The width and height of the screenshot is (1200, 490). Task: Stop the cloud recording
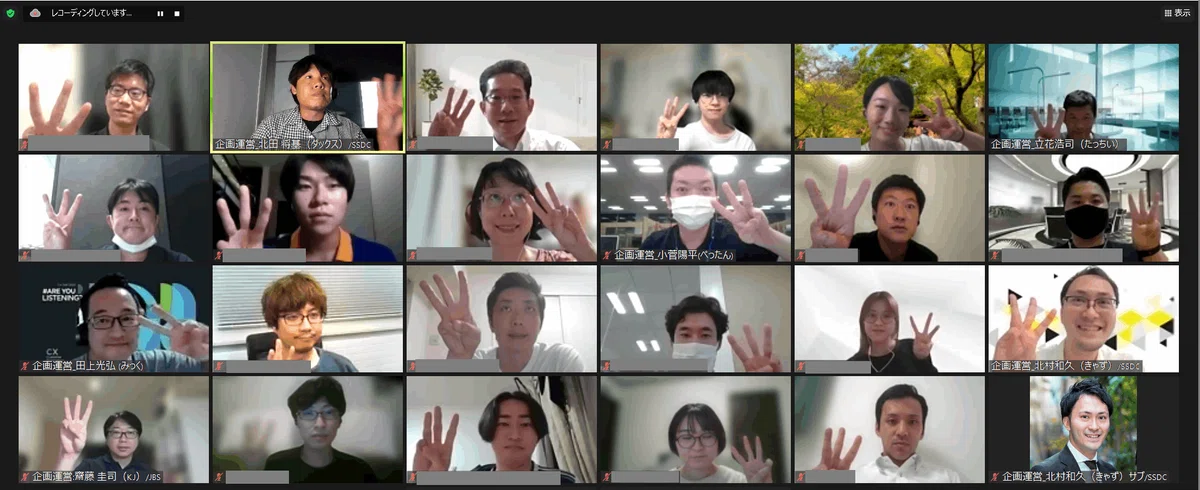[x=177, y=14]
